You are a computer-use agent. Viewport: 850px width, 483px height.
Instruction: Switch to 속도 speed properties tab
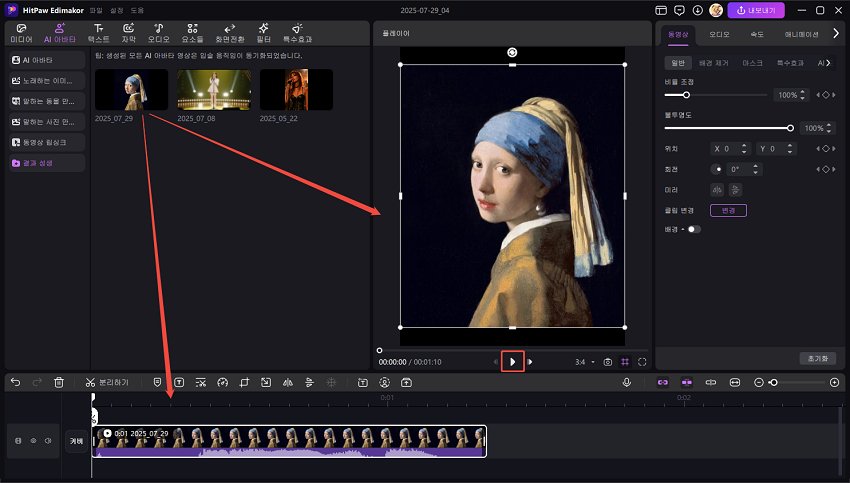(x=757, y=34)
